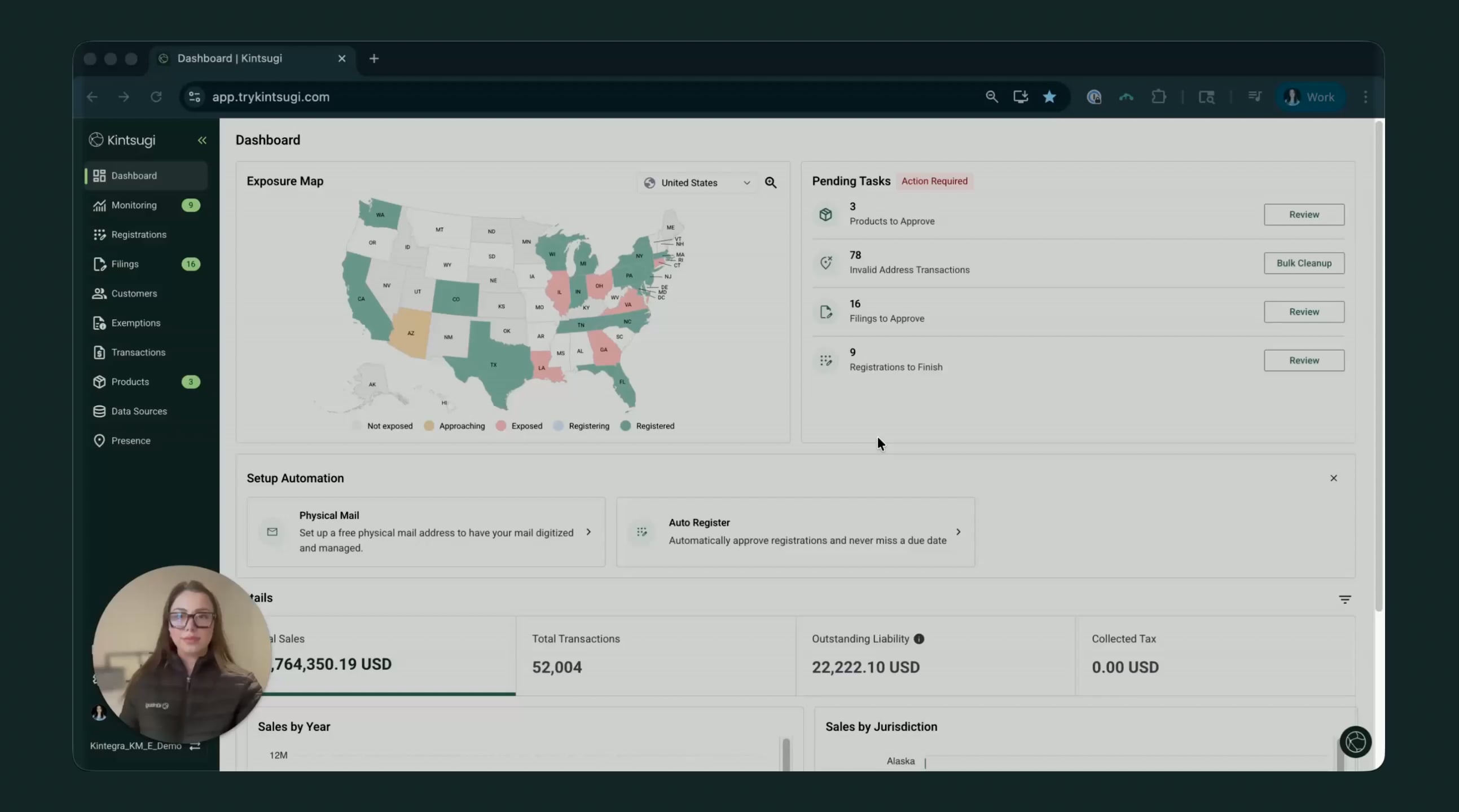
Task: Click the exposure map search magnifier
Action: (x=770, y=182)
